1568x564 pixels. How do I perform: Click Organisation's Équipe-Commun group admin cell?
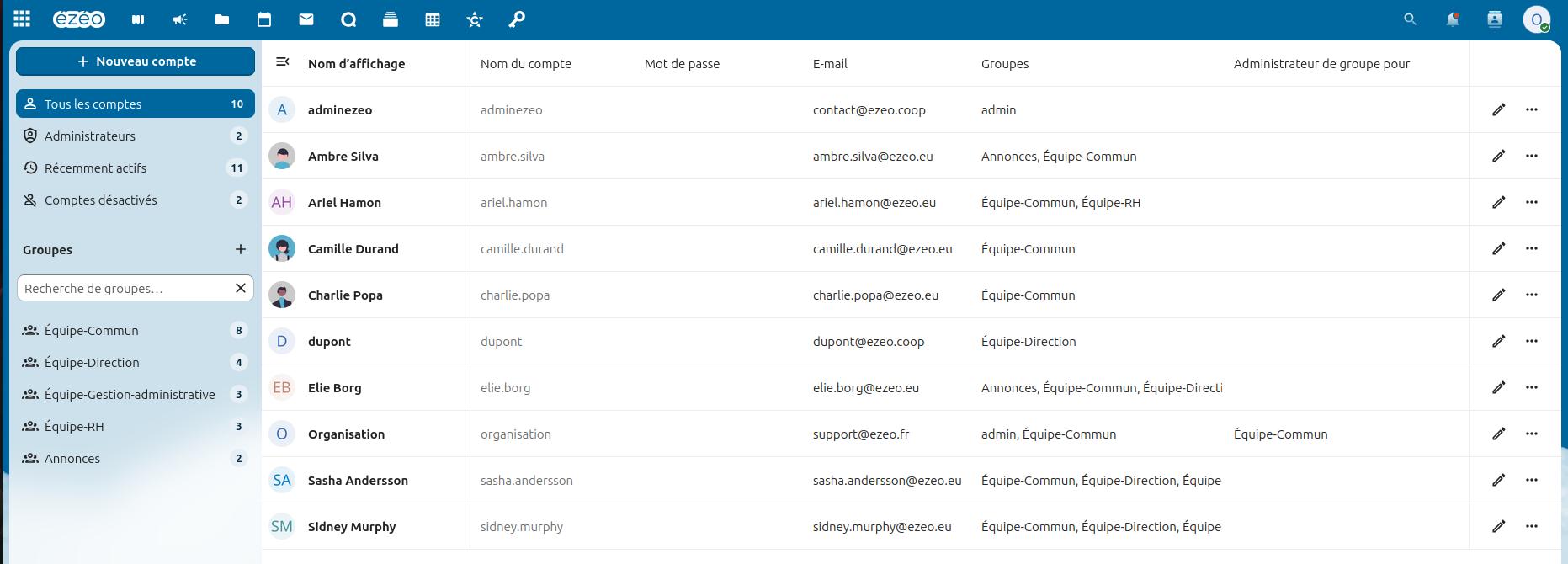pos(1281,434)
